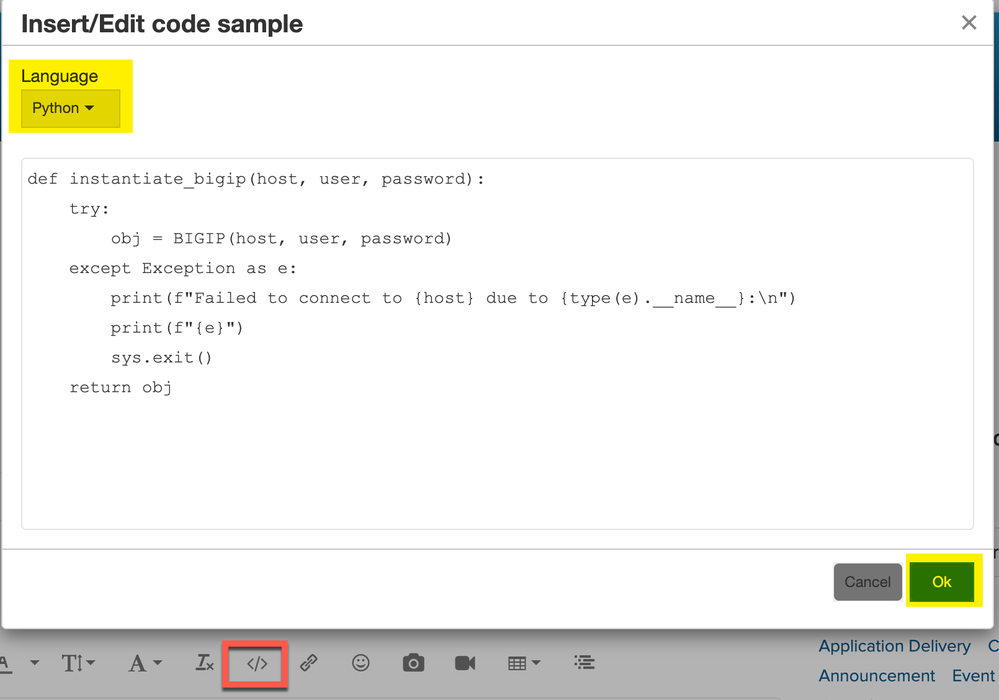Screen dimensions: 999x700
Task: Open the Application Delivery link
Action: coord(894,646)
